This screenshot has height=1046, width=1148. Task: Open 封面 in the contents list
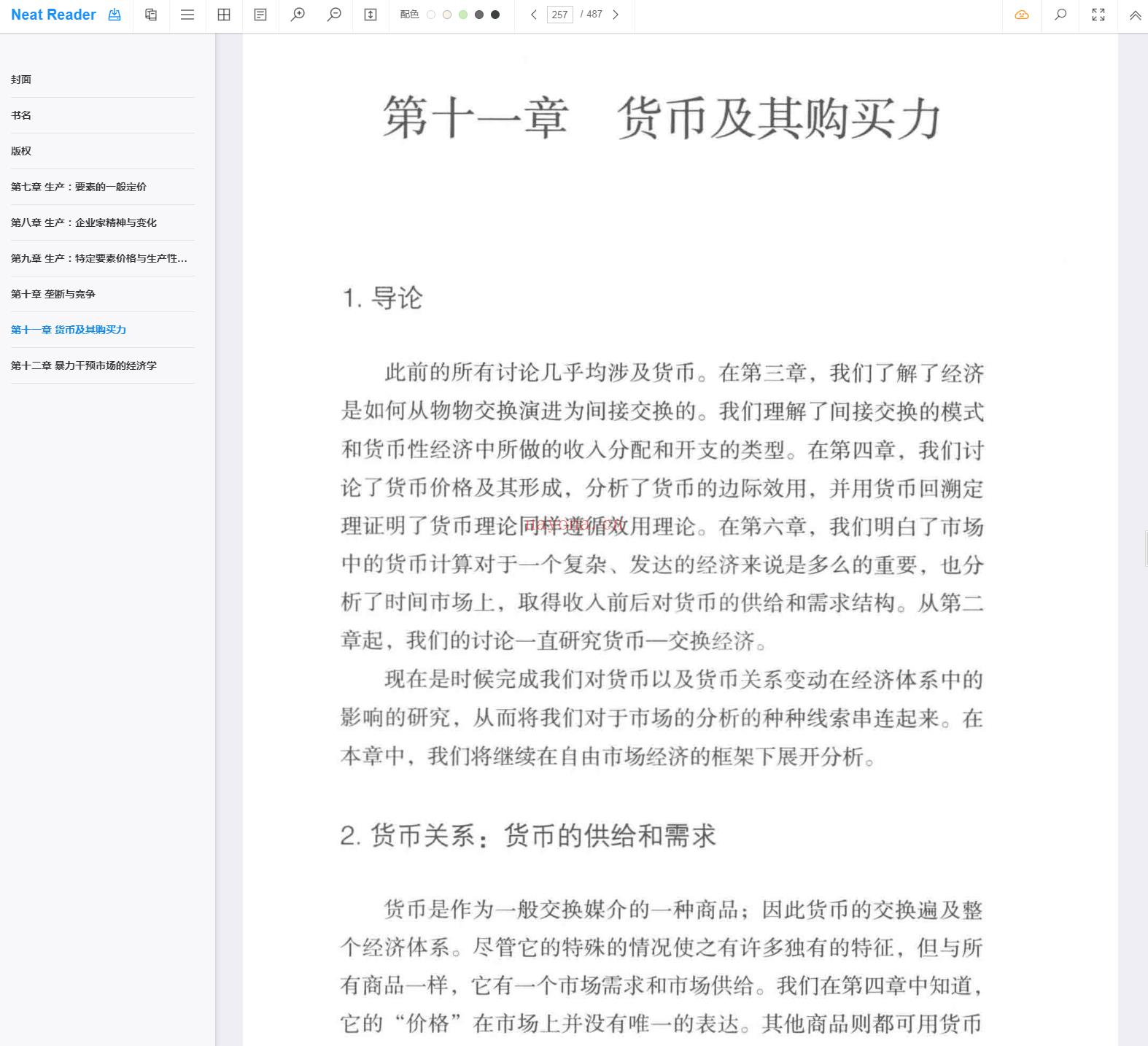pos(103,80)
